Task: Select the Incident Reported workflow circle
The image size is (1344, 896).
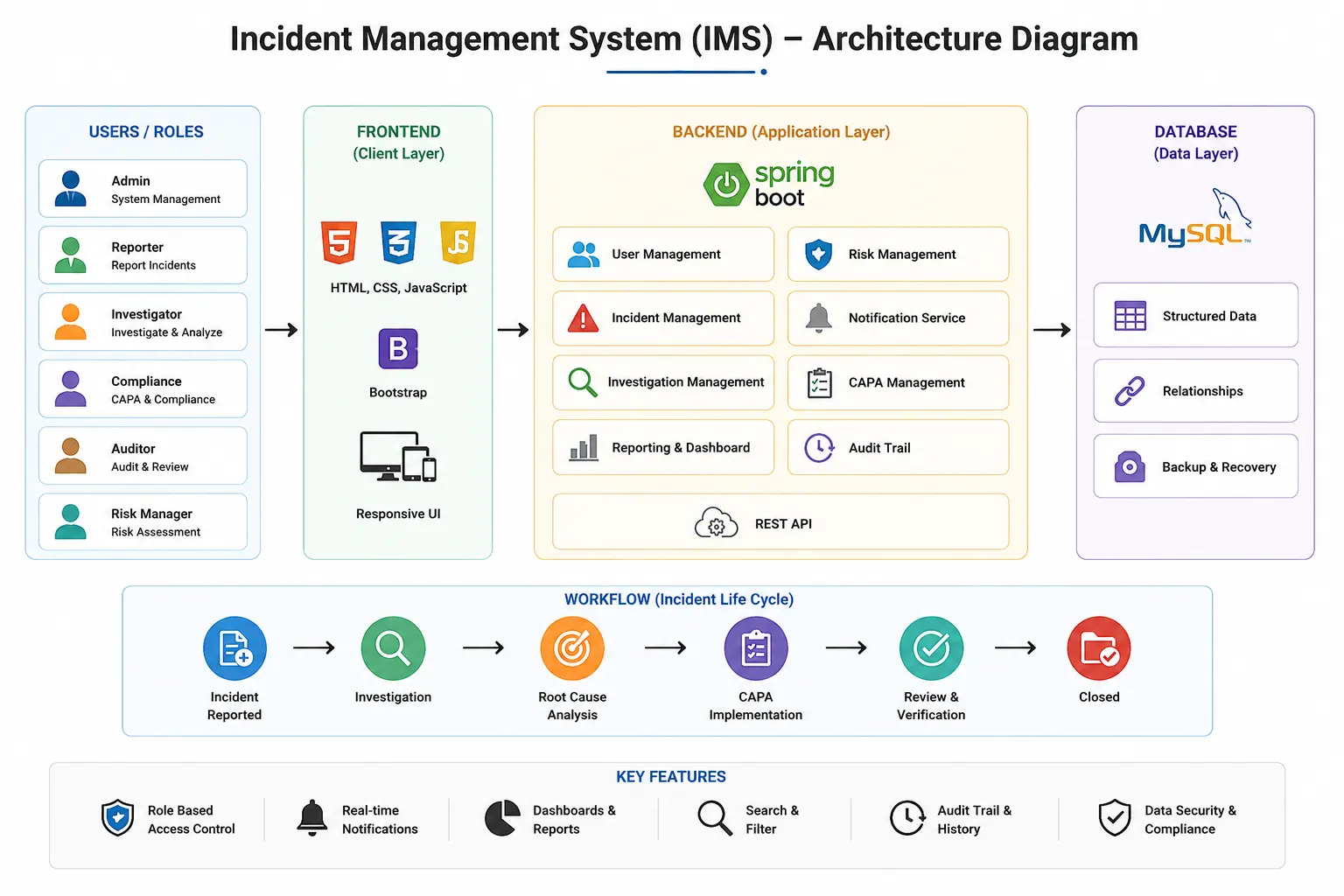Action: pos(234,648)
